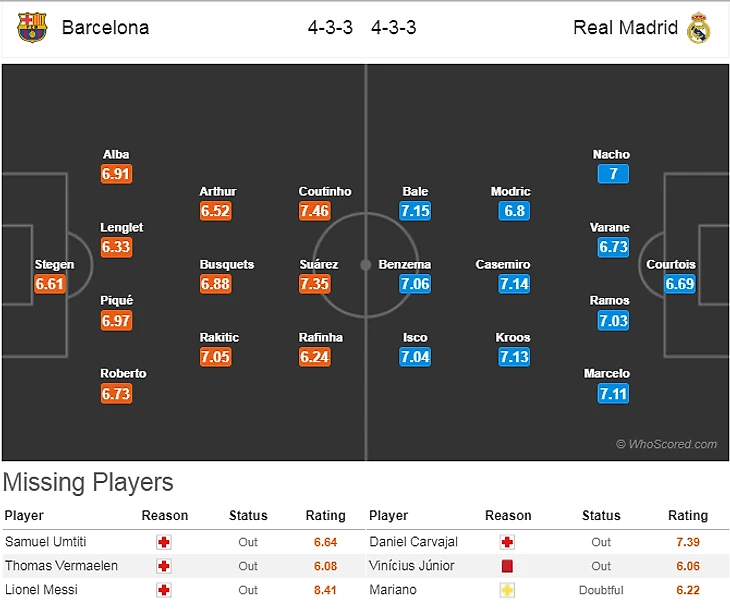Select Suárez's 7.35 rating badge
Image resolution: width=730 pixels, height=610 pixels.
click(314, 284)
